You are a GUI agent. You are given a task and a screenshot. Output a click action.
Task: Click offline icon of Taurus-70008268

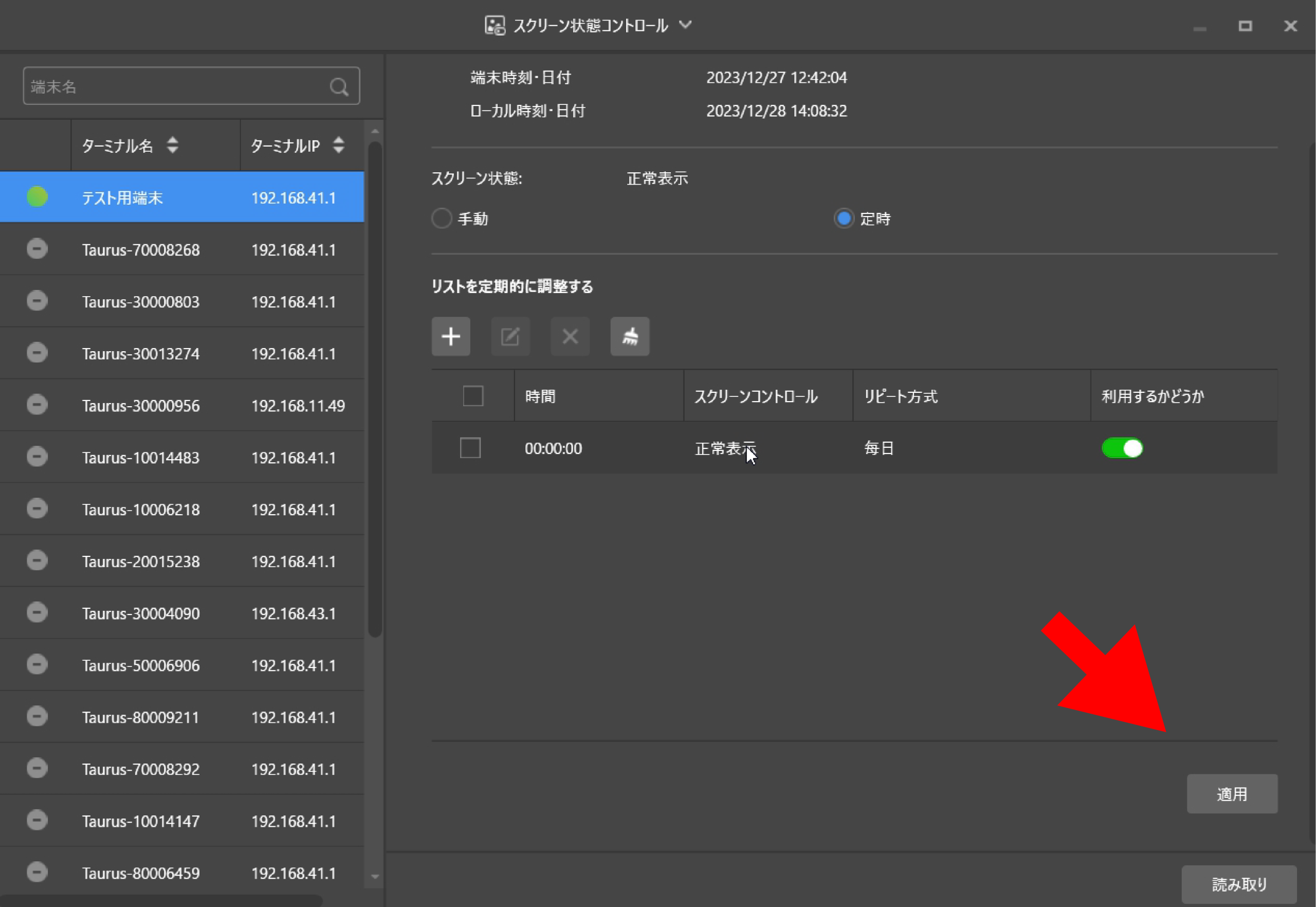(x=37, y=249)
